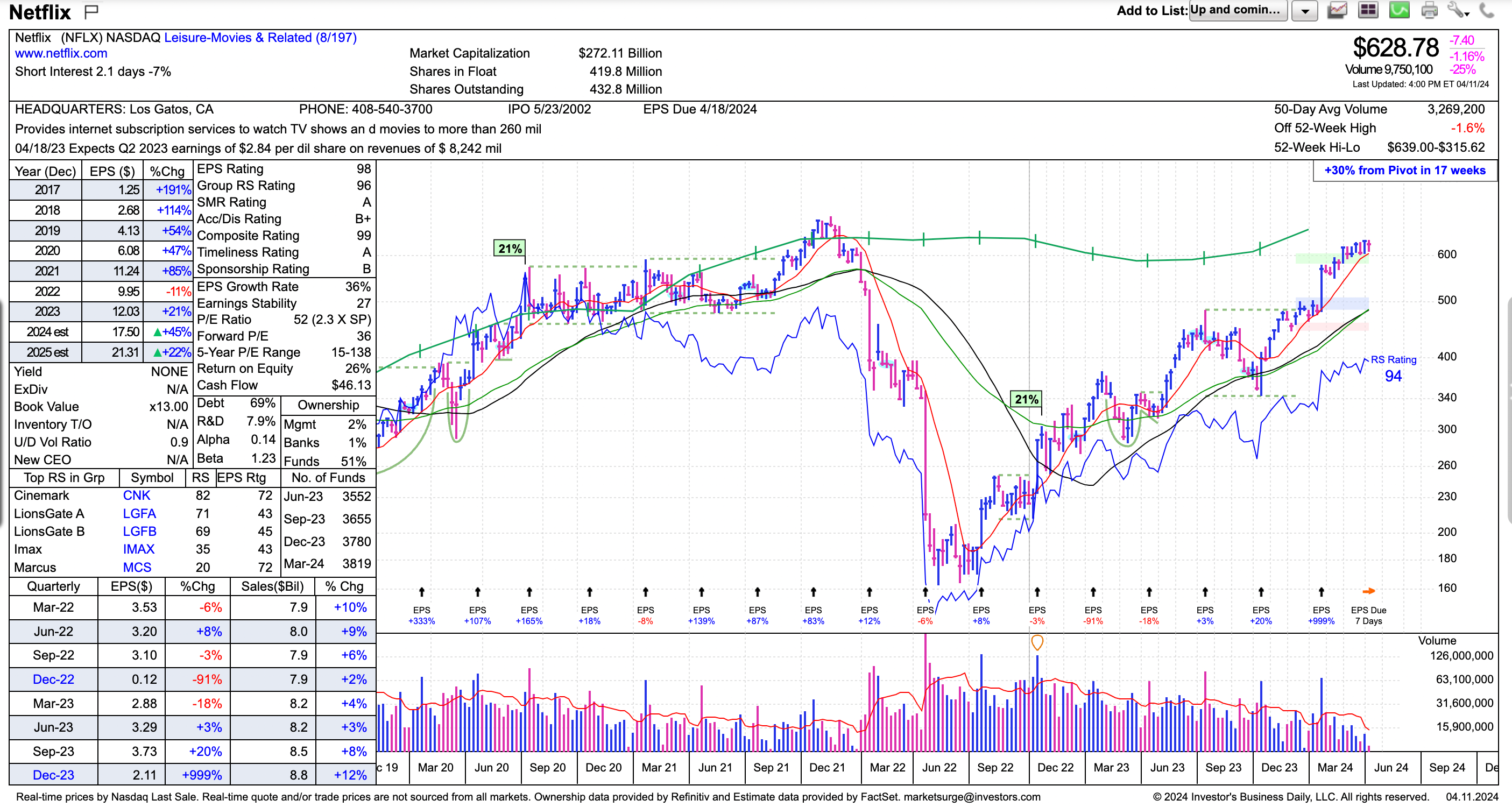Screen dimensions: 1512x807
Task: Click the flag icon beside Netflix title
Action: tap(91, 11)
